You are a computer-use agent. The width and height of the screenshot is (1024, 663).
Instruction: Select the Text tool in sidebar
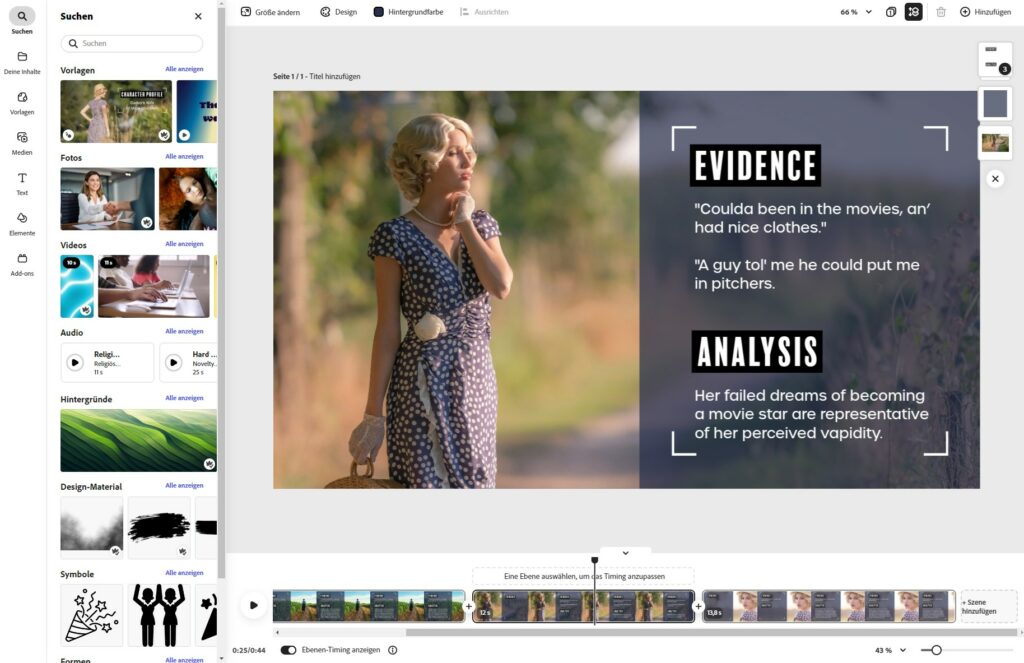[x=22, y=184]
